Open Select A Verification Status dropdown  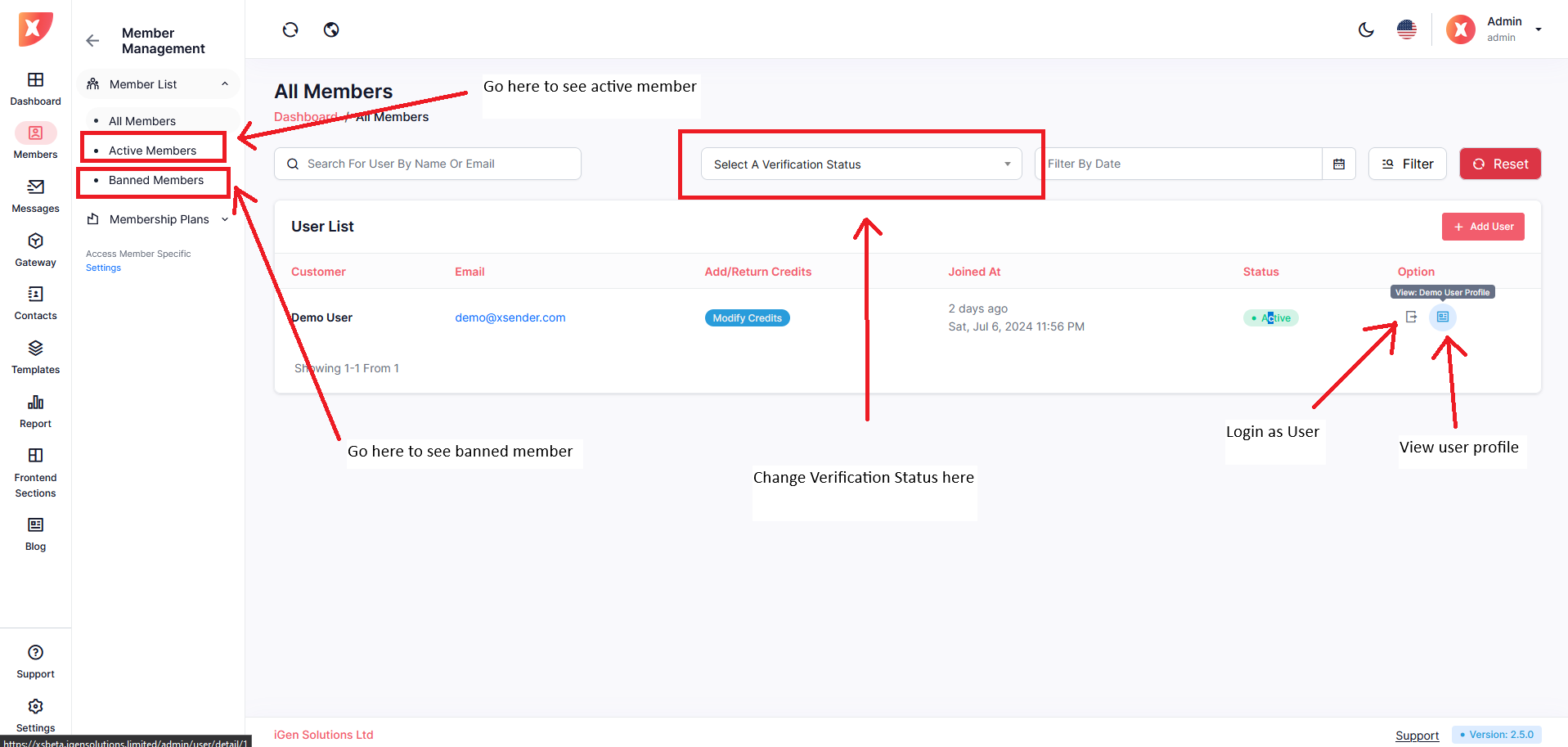860,164
